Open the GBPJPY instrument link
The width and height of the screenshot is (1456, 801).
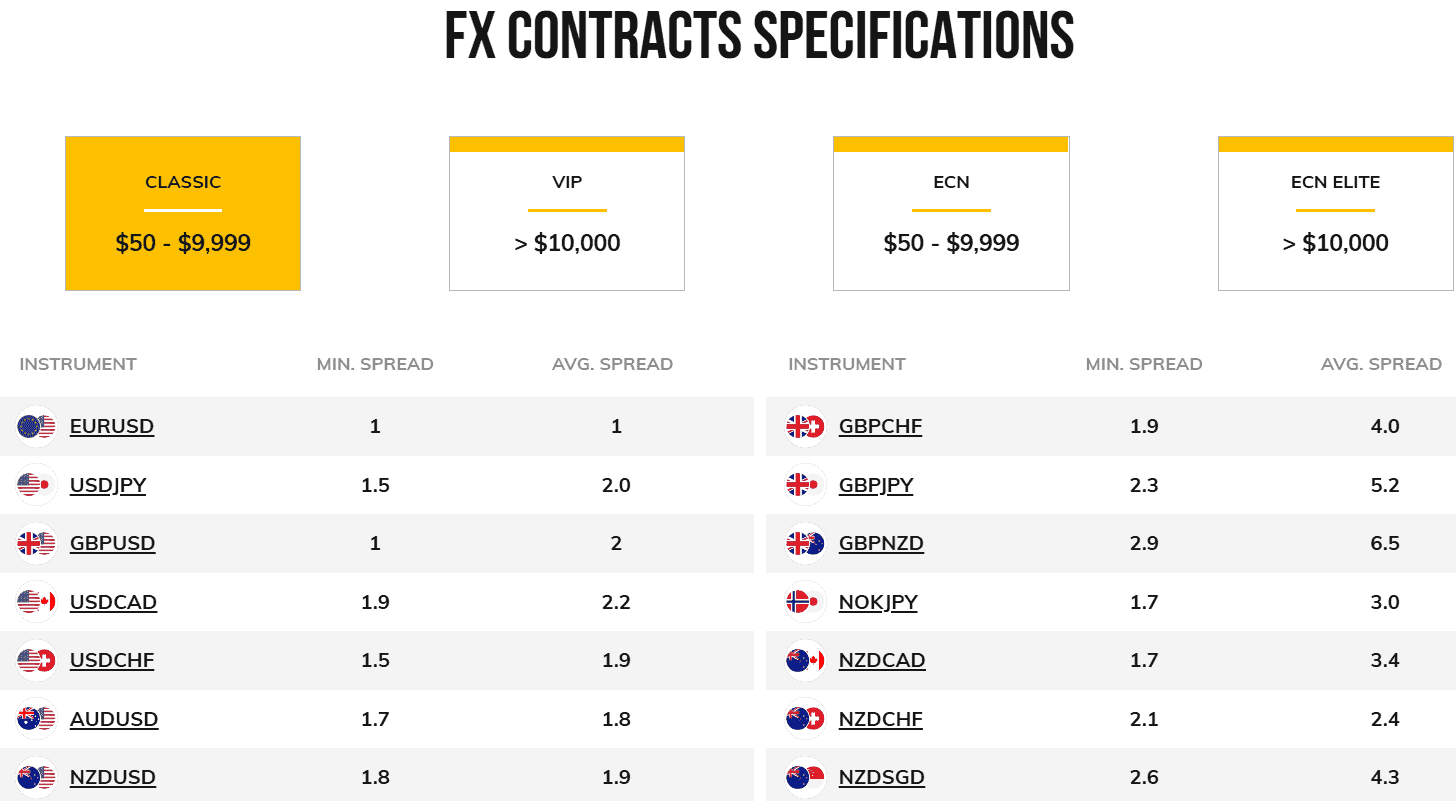876,485
